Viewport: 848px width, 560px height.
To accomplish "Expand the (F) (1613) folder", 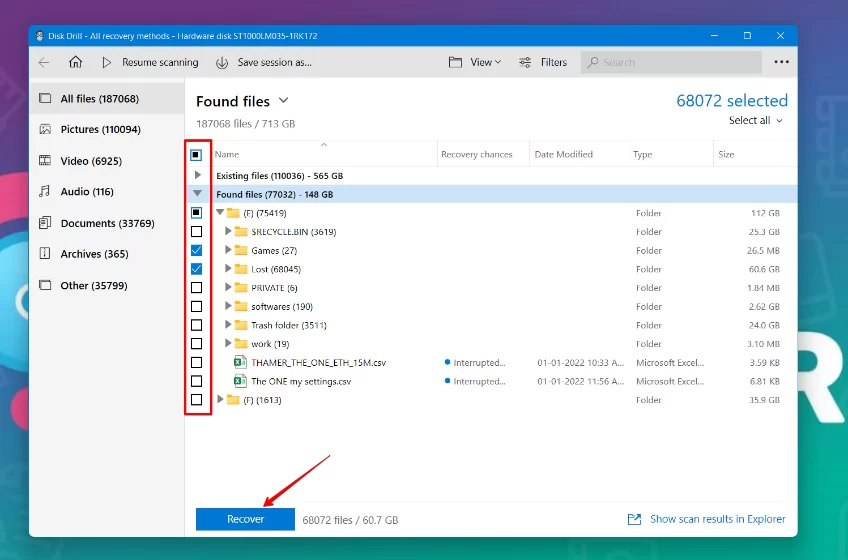I will 220,399.
